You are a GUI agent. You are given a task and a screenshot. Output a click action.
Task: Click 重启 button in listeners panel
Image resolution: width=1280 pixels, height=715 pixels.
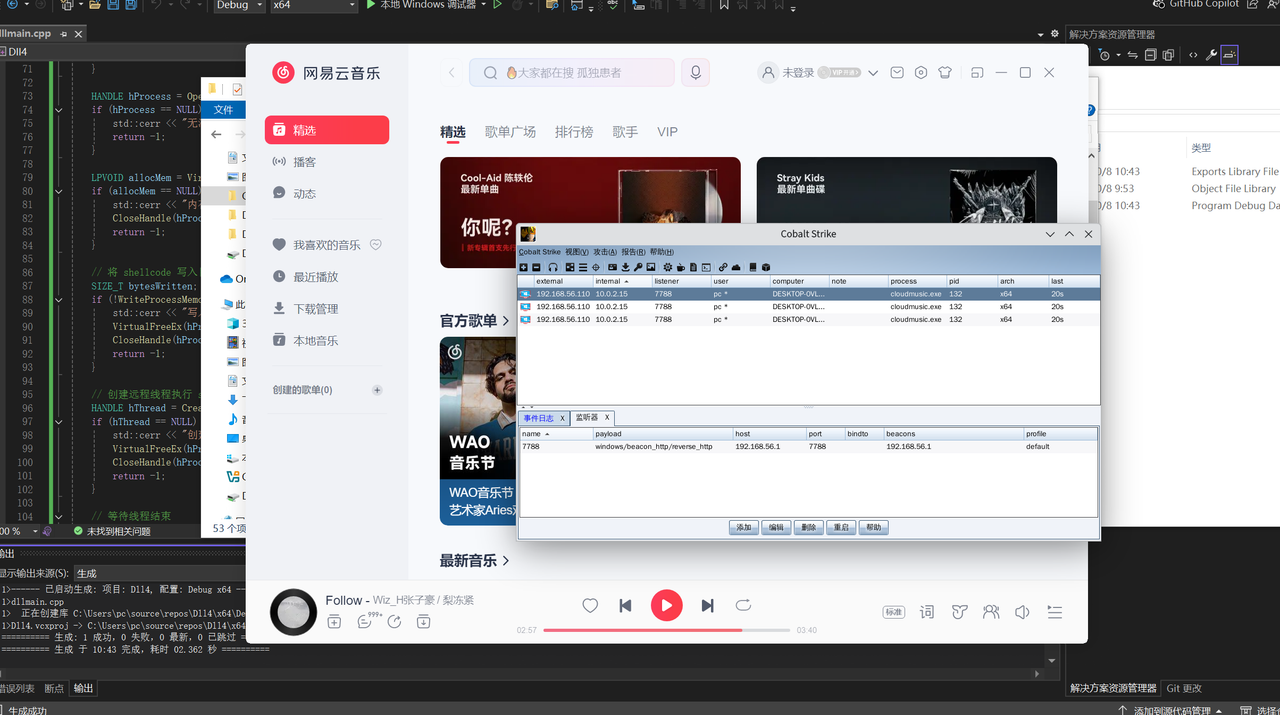[x=841, y=527]
